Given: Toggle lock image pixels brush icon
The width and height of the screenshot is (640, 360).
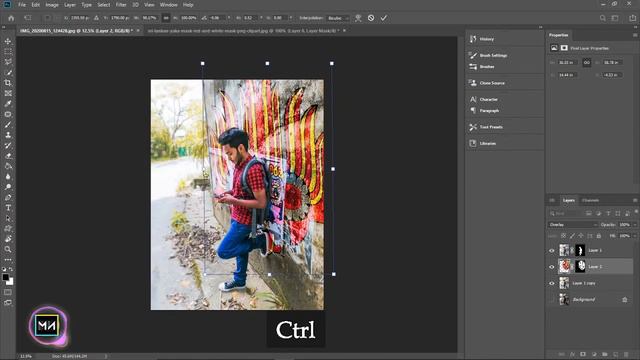Looking at the screenshot, I should (x=572, y=236).
